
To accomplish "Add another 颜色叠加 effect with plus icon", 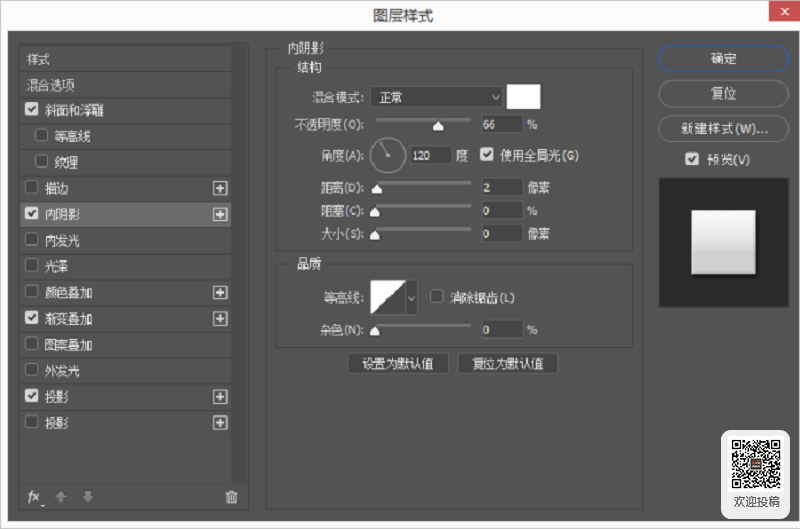I will [220, 292].
